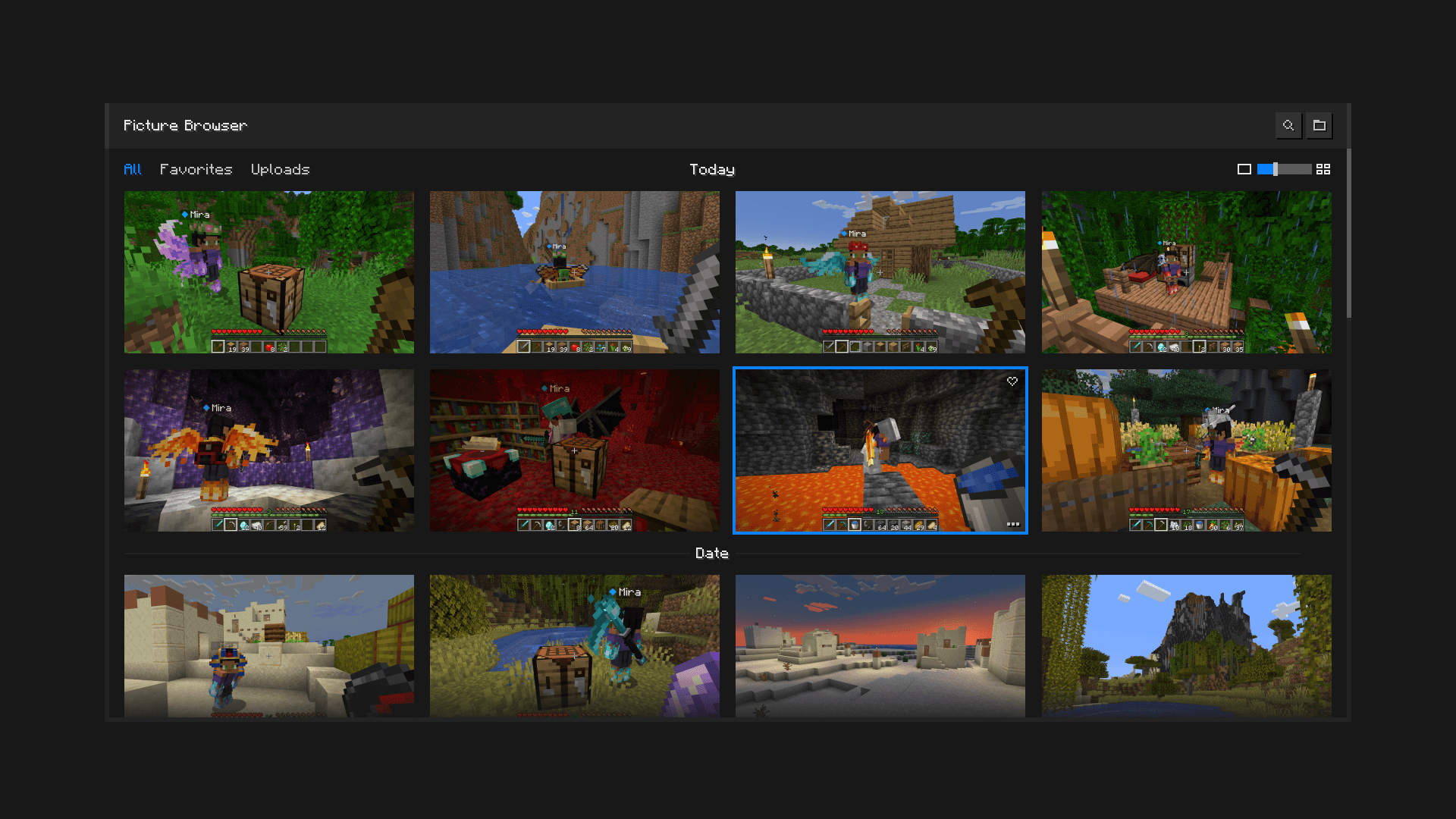Favorite the lava cave screenshot with heart
1456x819 pixels.
(x=1012, y=381)
